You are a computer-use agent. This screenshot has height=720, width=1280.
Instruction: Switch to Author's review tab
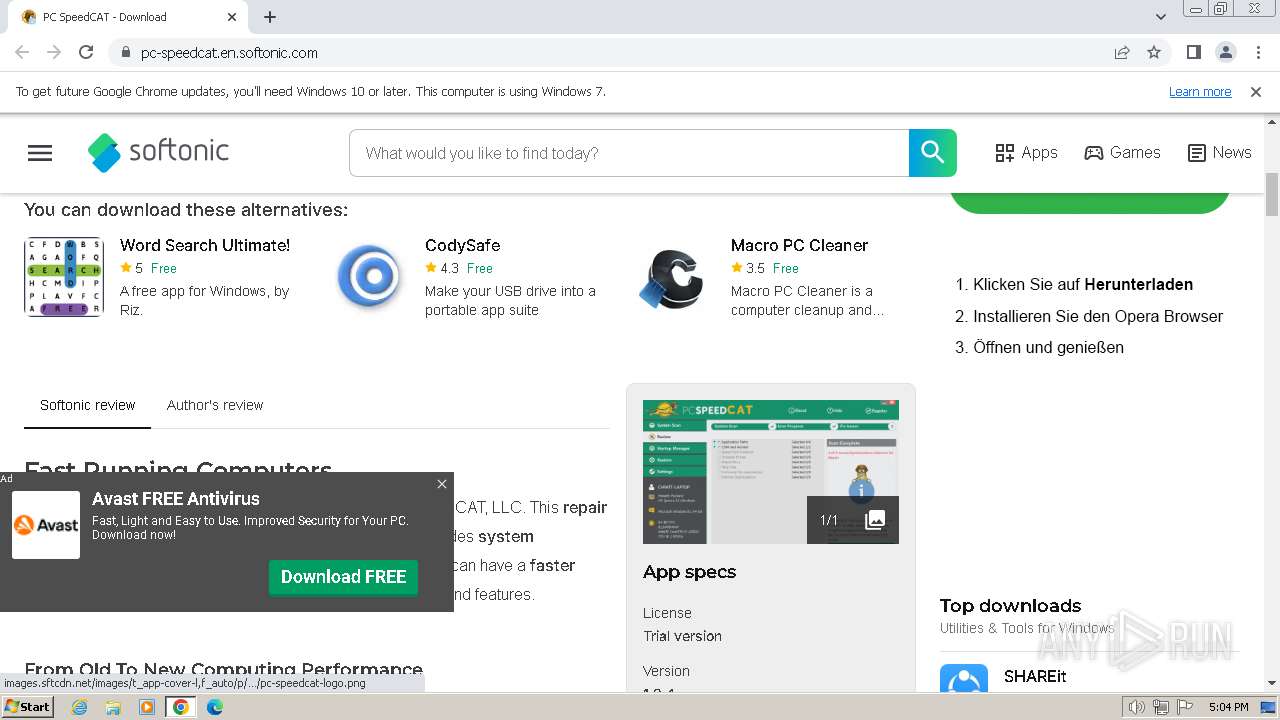tap(215, 405)
